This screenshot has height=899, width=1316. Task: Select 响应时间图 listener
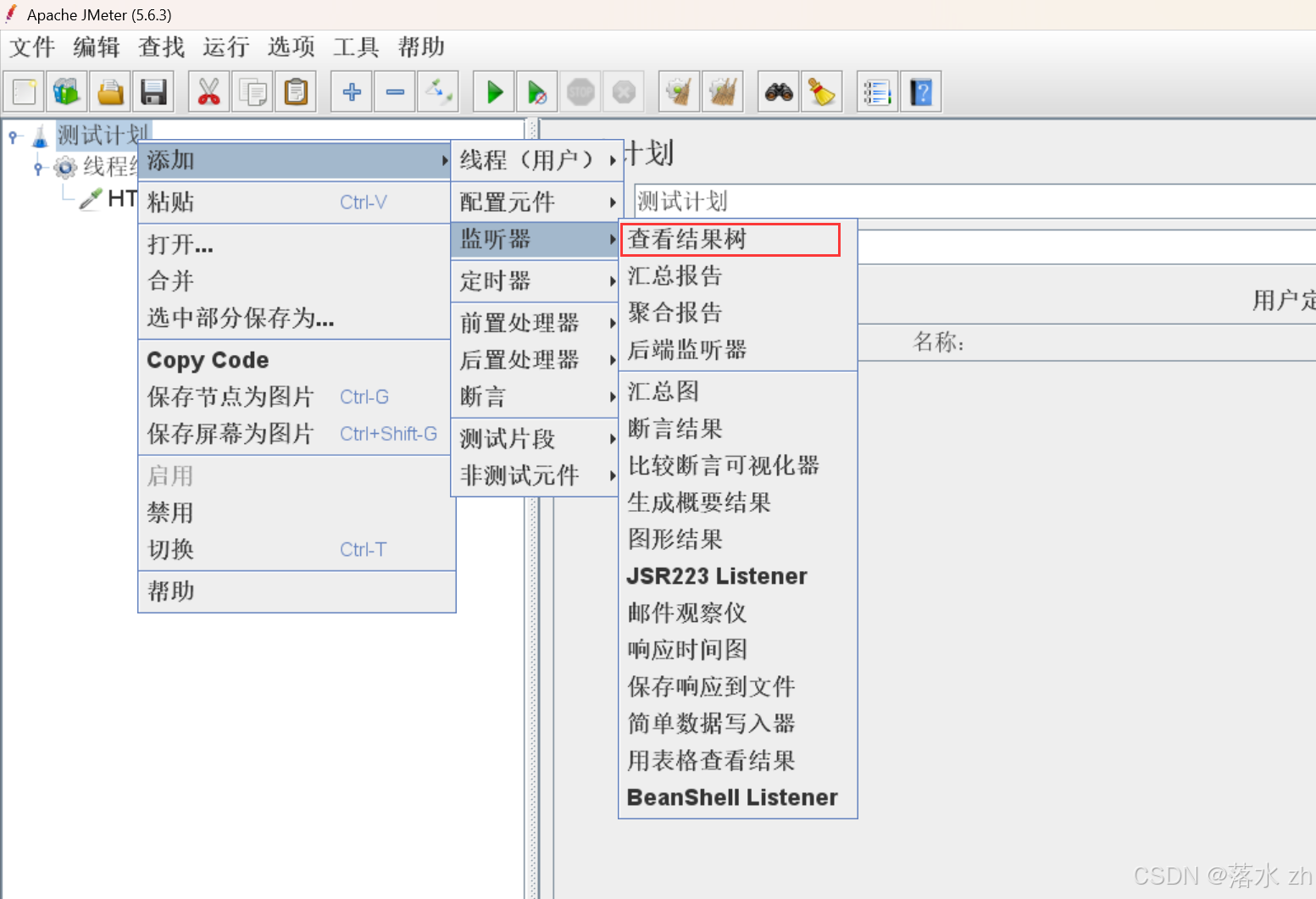click(x=738, y=650)
